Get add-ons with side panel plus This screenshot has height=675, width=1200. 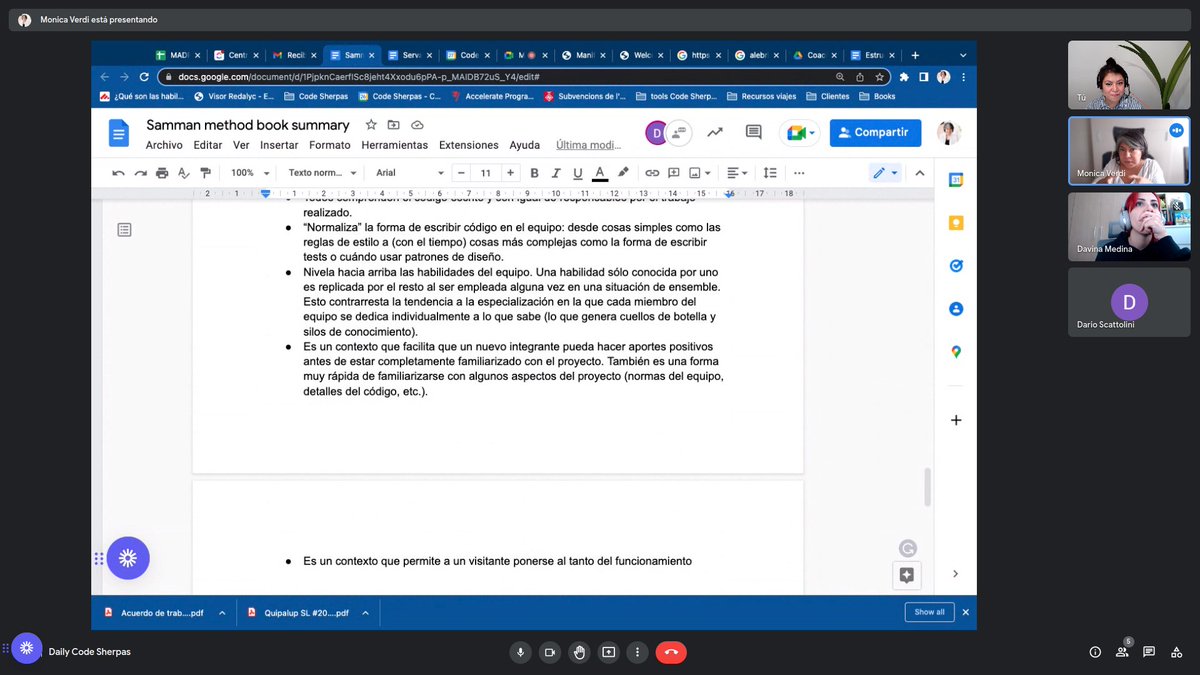pyautogui.click(x=956, y=420)
